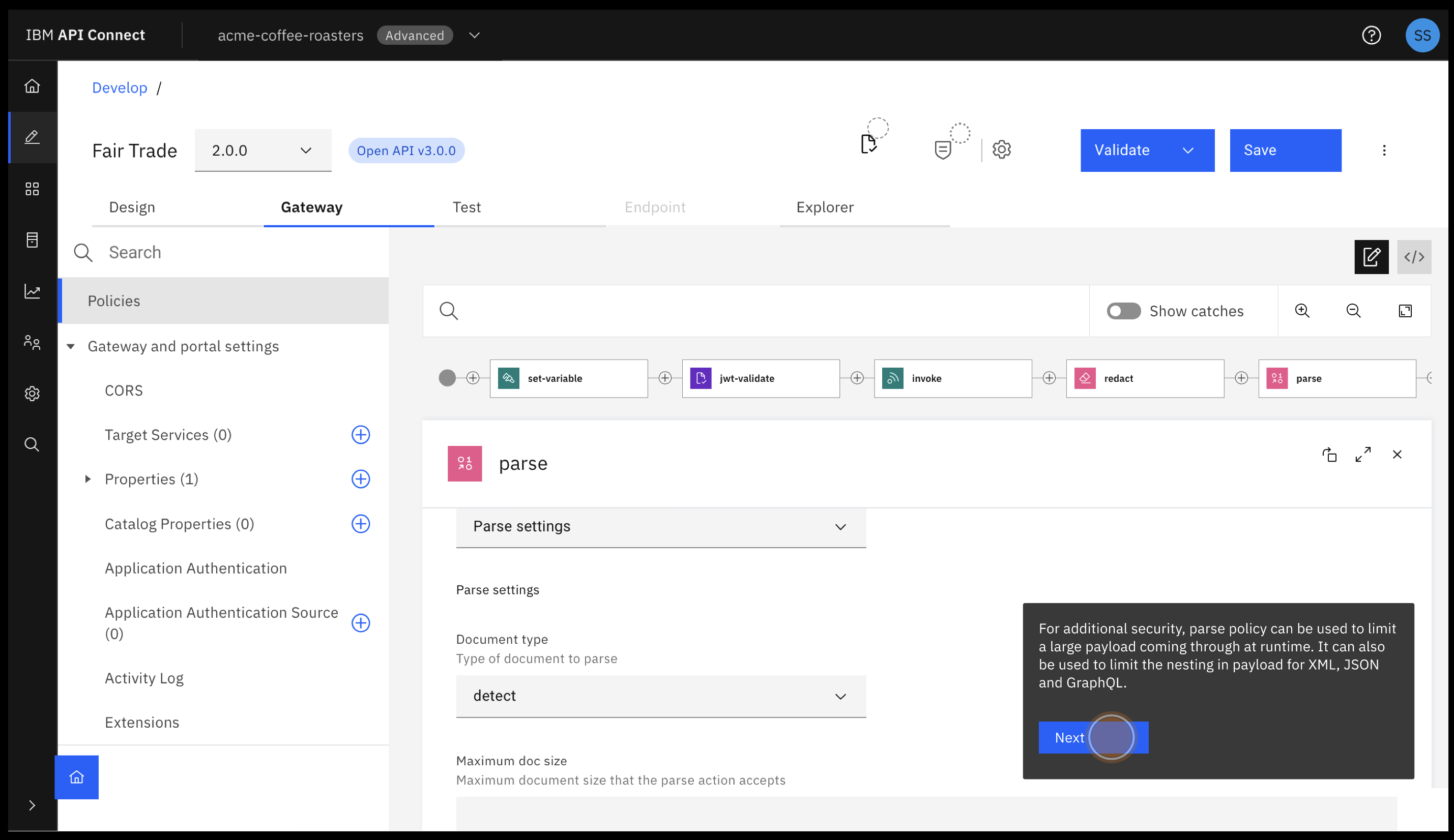Toggle the Show catches switch
The height and width of the screenshot is (840, 1454).
click(1123, 311)
